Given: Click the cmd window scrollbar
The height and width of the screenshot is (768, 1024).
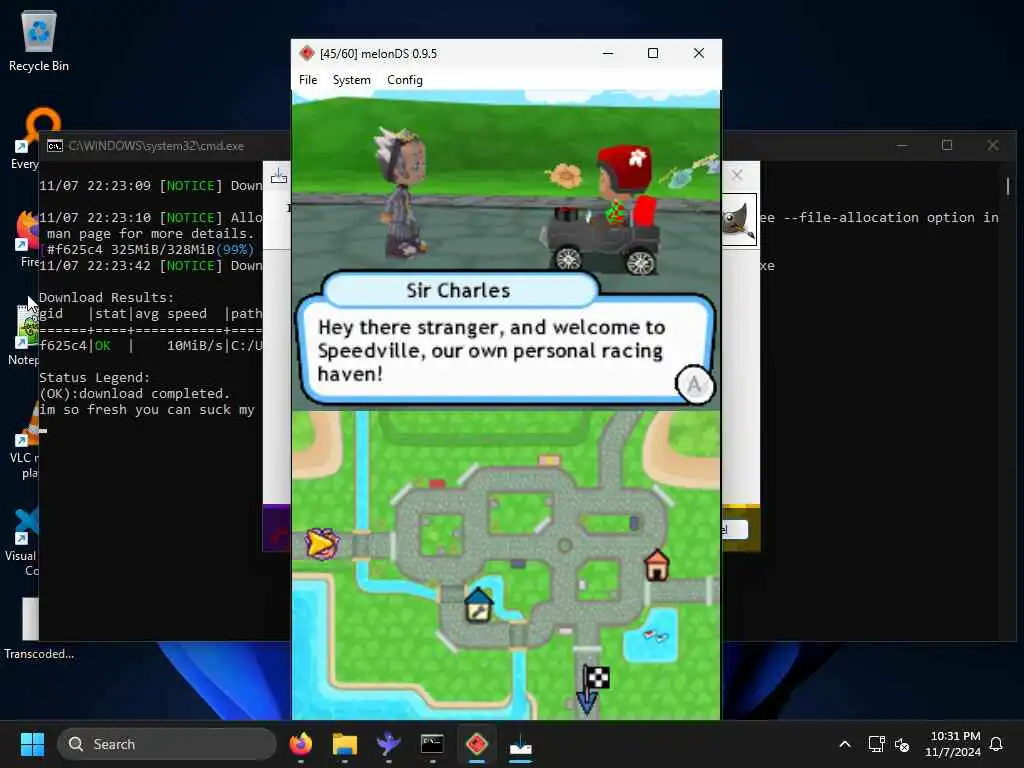Looking at the screenshot, I should [1008, 186].
